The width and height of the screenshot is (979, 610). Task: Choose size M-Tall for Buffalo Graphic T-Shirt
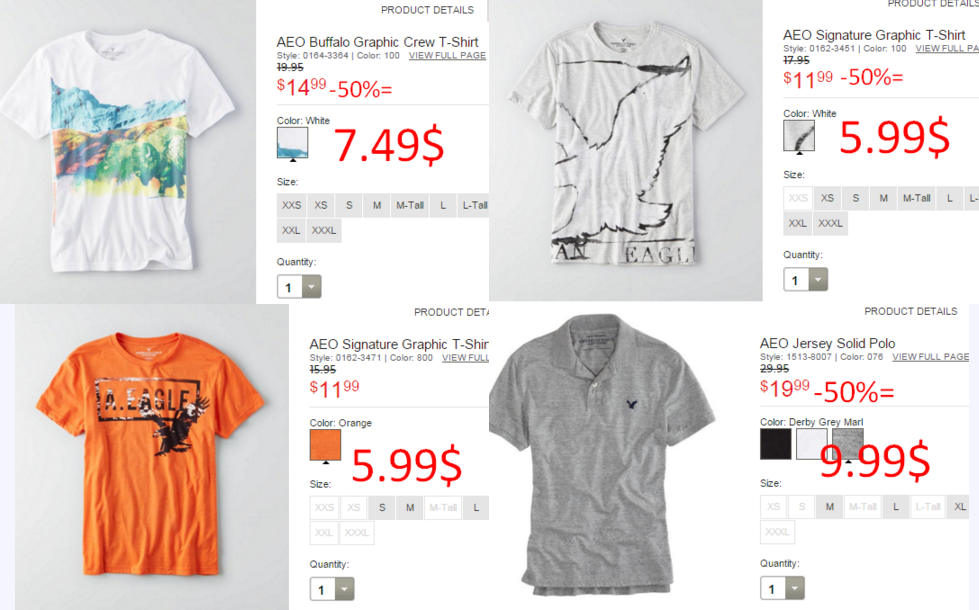(410, 205)
